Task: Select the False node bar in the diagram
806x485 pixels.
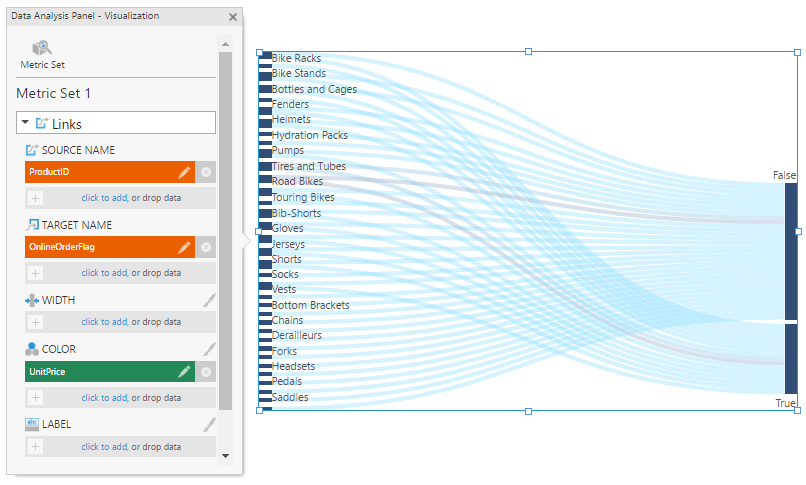Action: pos(791,251)
